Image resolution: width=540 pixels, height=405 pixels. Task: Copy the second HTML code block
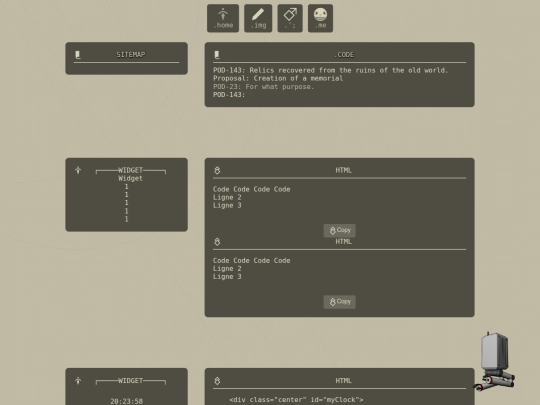point(340,302)
